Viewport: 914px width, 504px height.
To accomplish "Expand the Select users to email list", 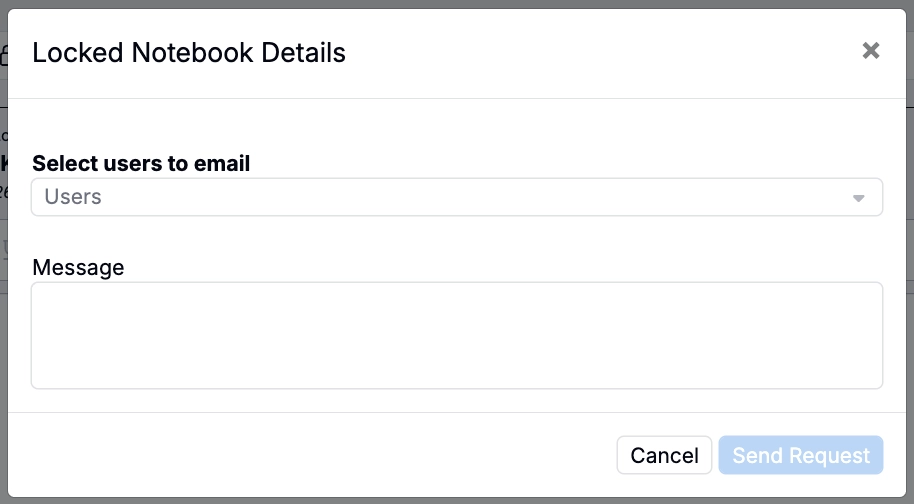I will tap(456, 197).
